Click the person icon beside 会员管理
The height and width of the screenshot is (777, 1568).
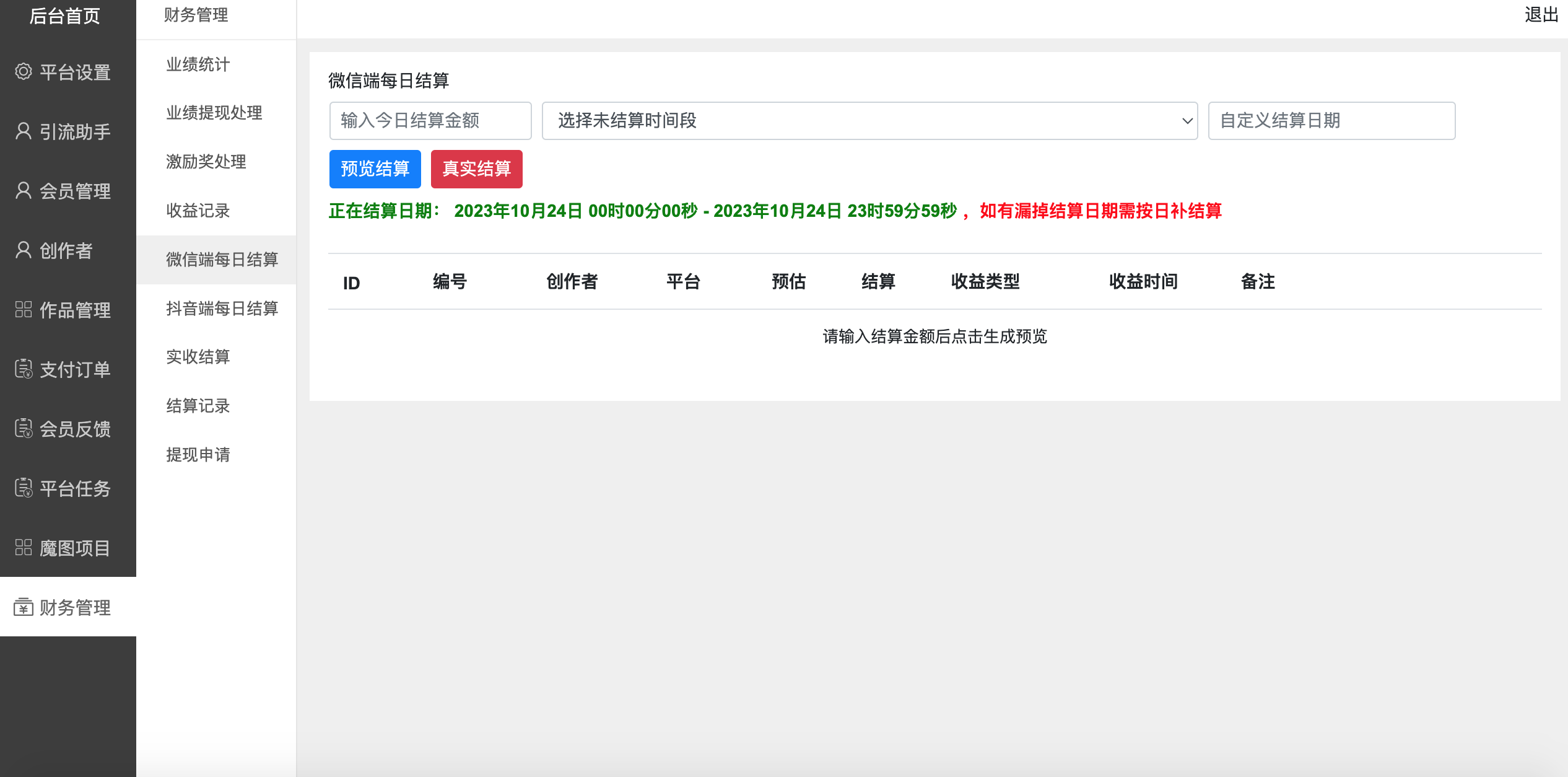(x=24, y=191)
